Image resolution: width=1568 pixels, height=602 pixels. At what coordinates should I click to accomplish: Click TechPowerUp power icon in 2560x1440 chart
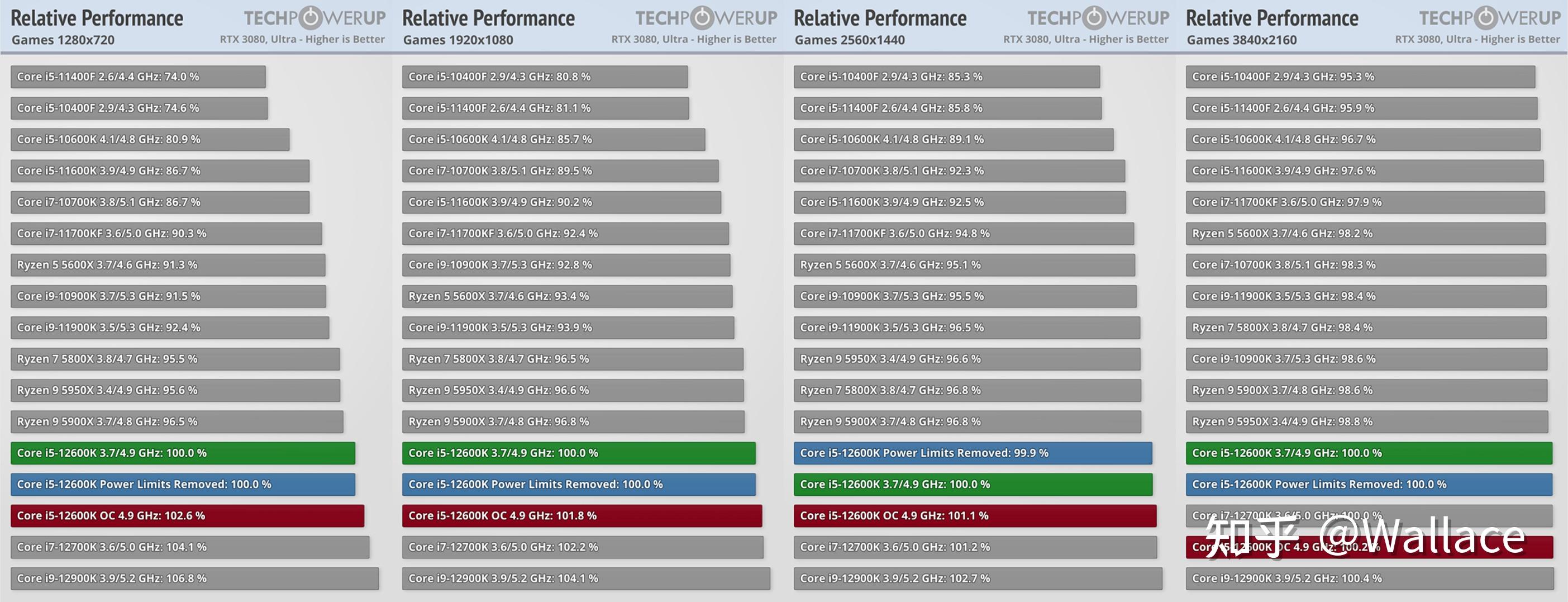click(x=1094, y=18)
